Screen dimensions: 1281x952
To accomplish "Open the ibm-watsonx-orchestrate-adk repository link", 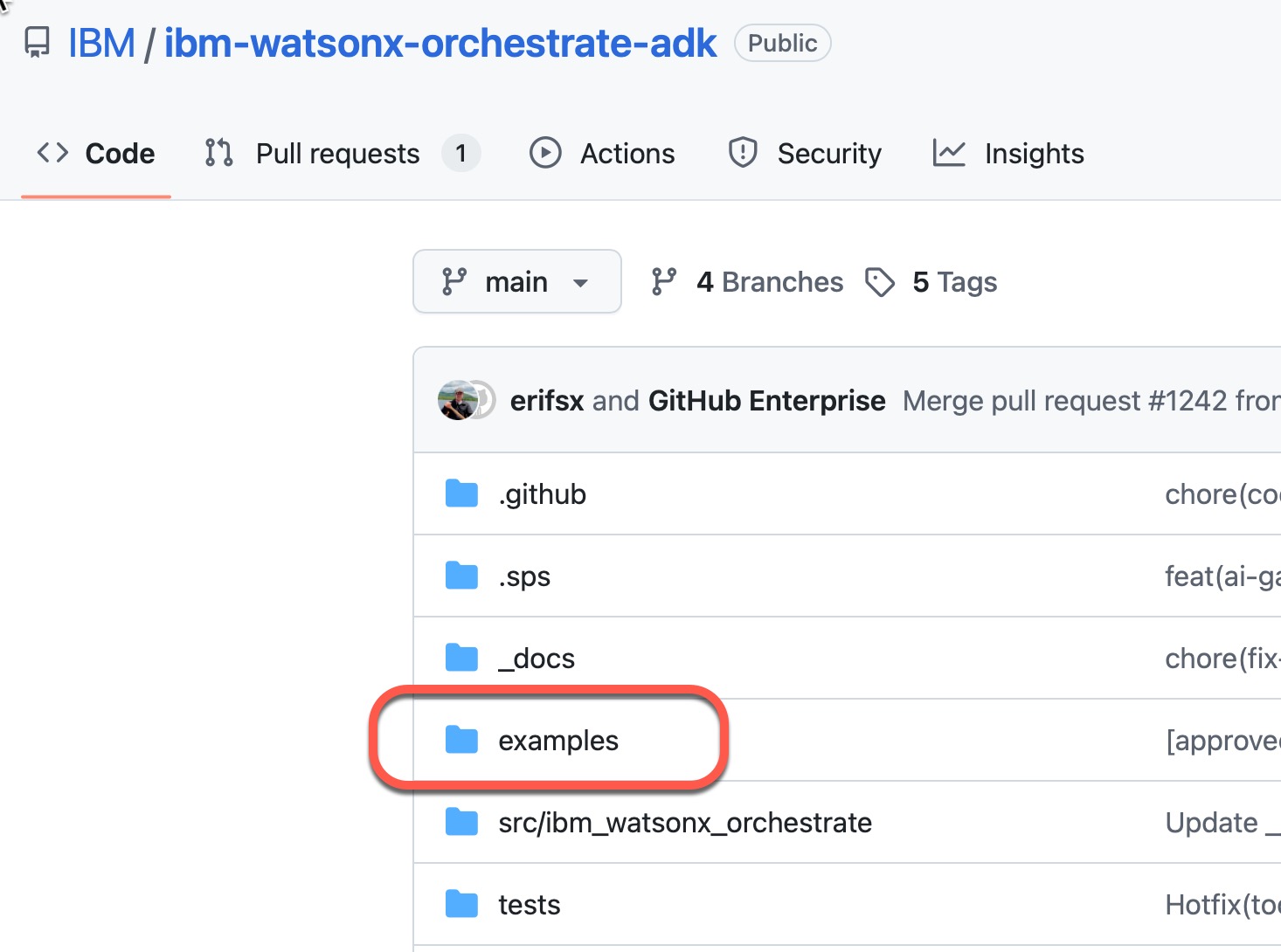I will coord(440,42).
